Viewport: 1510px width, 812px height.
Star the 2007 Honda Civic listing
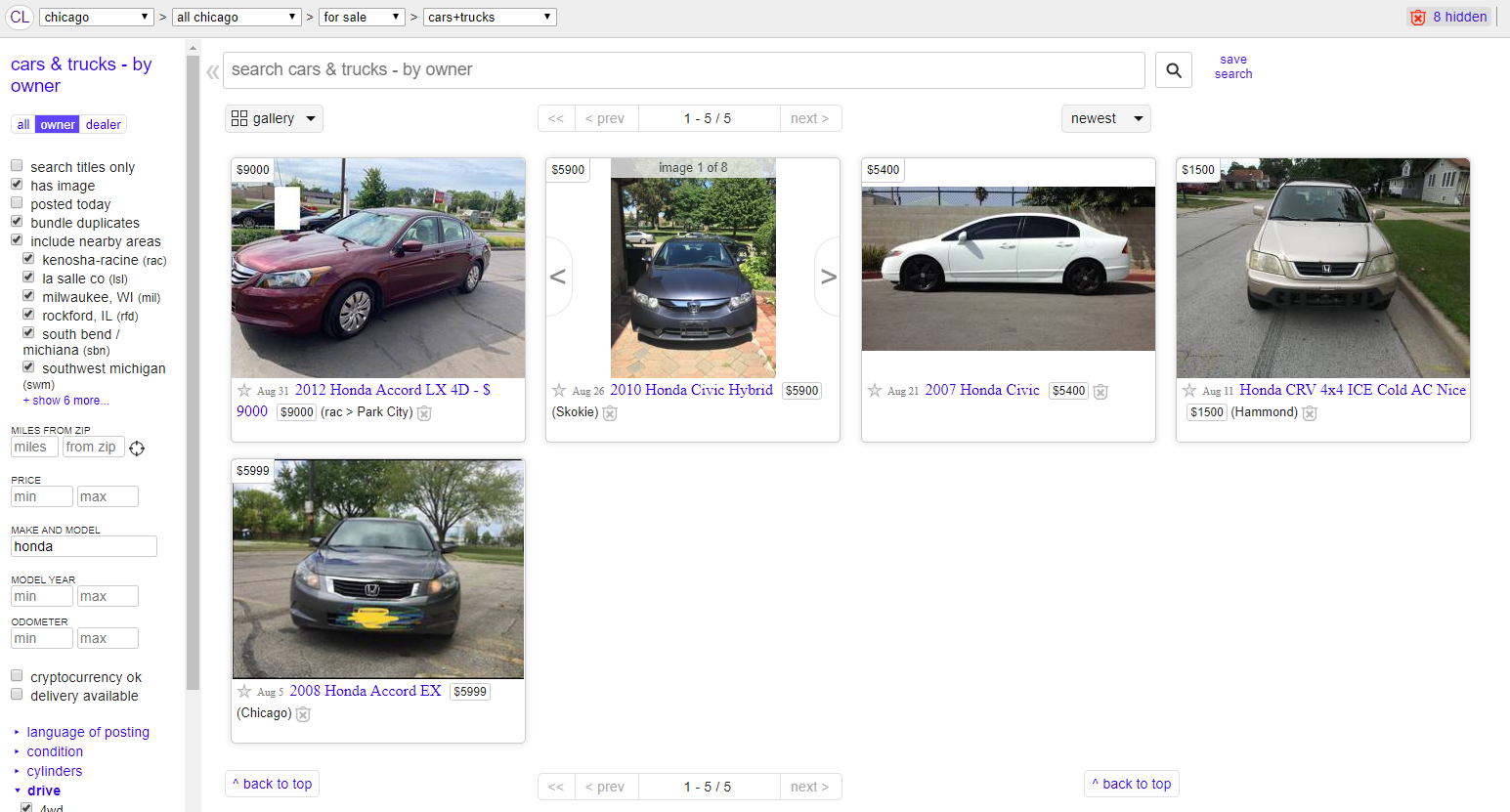pyautogui.click(x=875, y=390)
